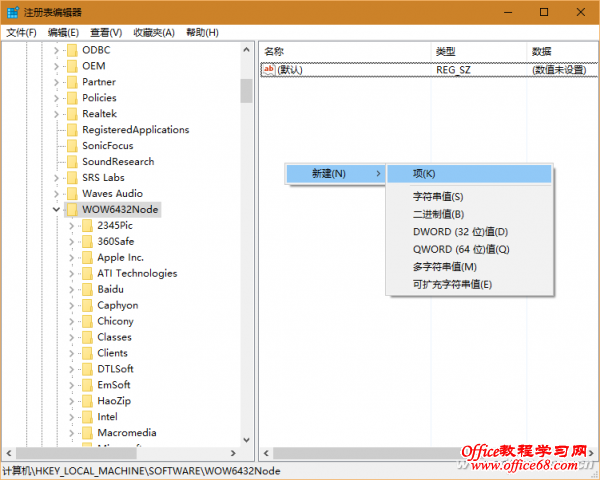The height and width of the screenshot is (480, 600).
Task: Select the Realtek key label
Action: 99,114
